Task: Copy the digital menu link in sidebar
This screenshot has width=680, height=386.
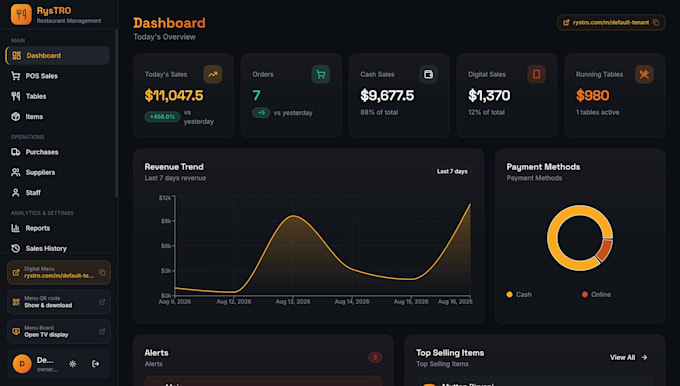Action: [x=102, y=272]
